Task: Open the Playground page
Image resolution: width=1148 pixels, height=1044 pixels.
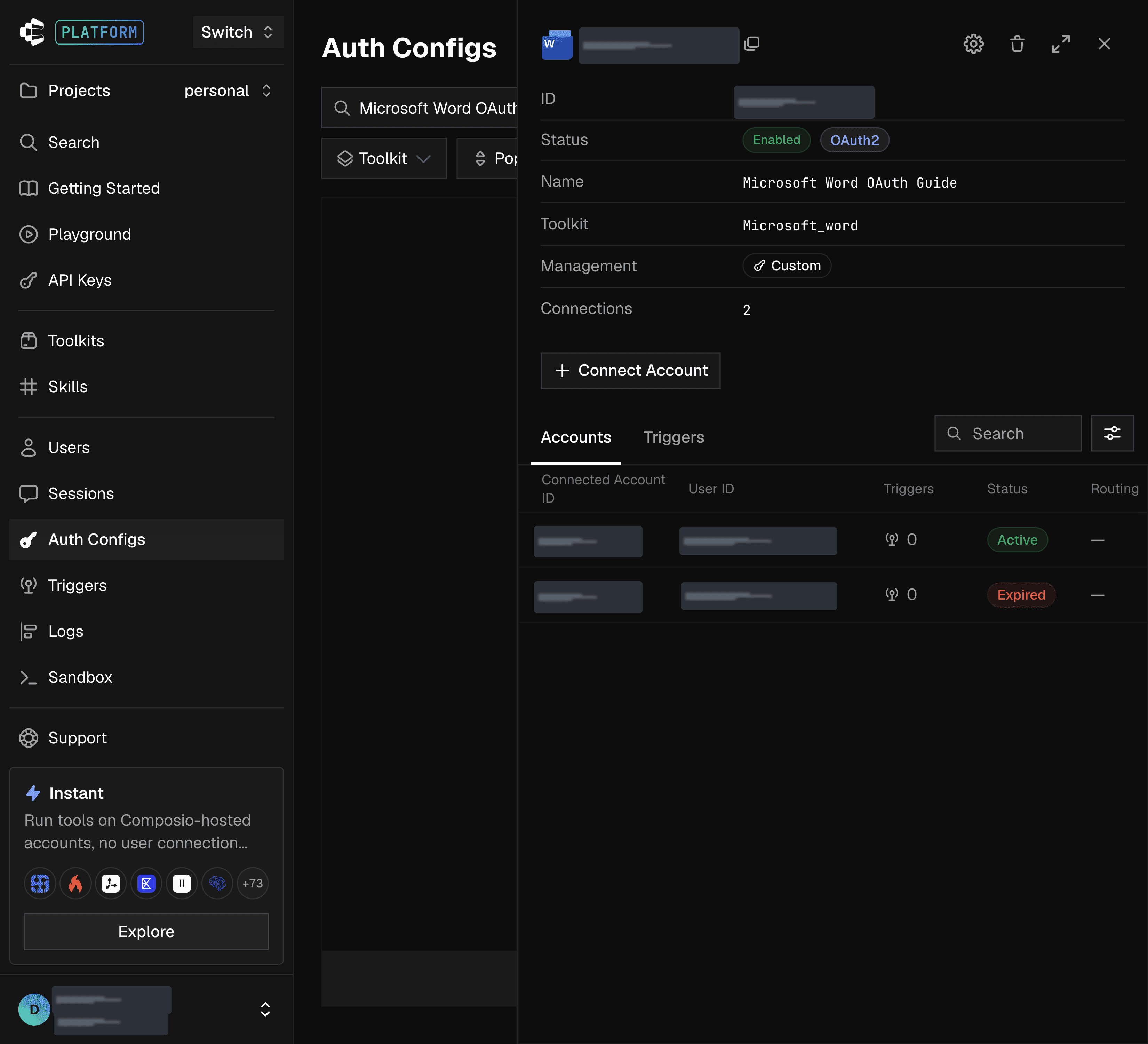Action: 146,234
